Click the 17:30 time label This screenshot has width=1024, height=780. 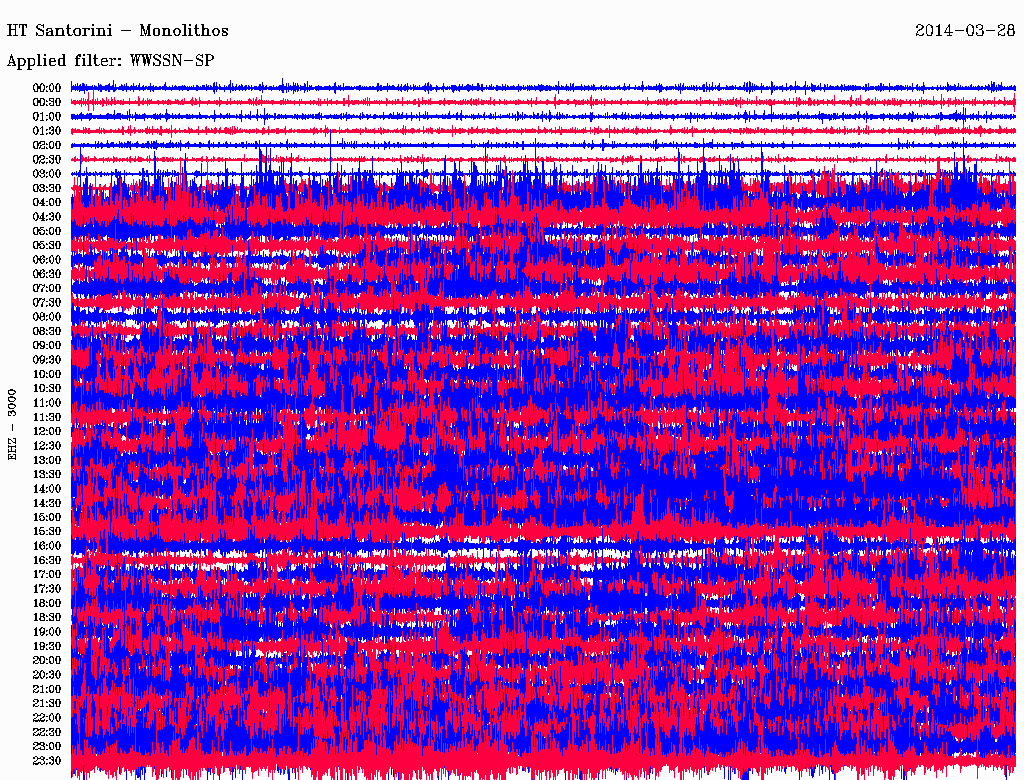(47, 589)
